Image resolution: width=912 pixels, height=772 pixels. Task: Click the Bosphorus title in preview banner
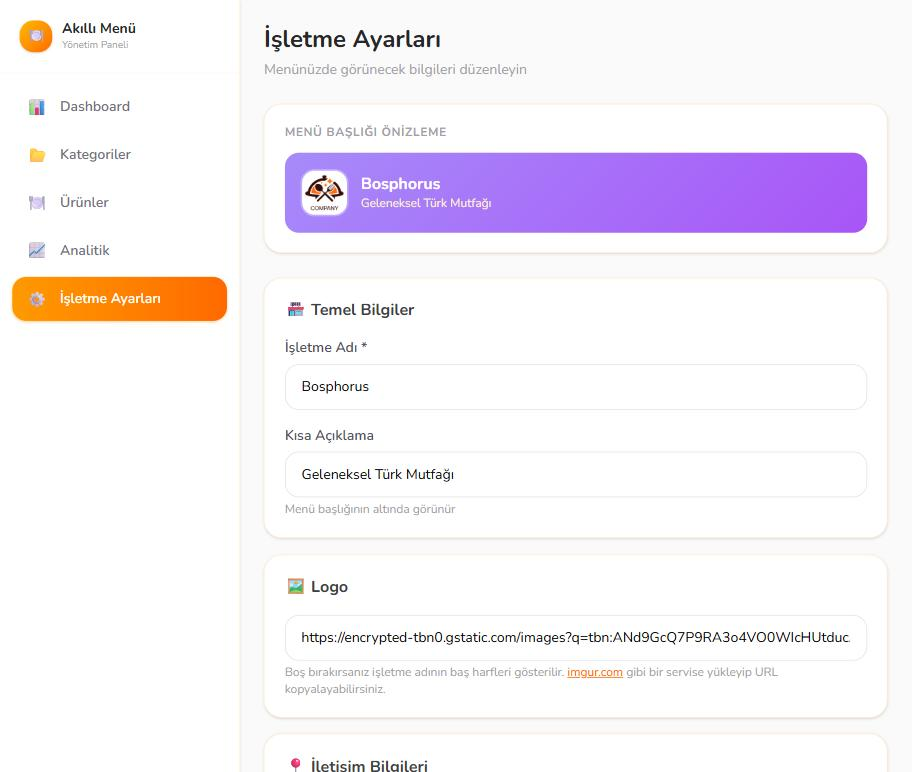[401, 184]
